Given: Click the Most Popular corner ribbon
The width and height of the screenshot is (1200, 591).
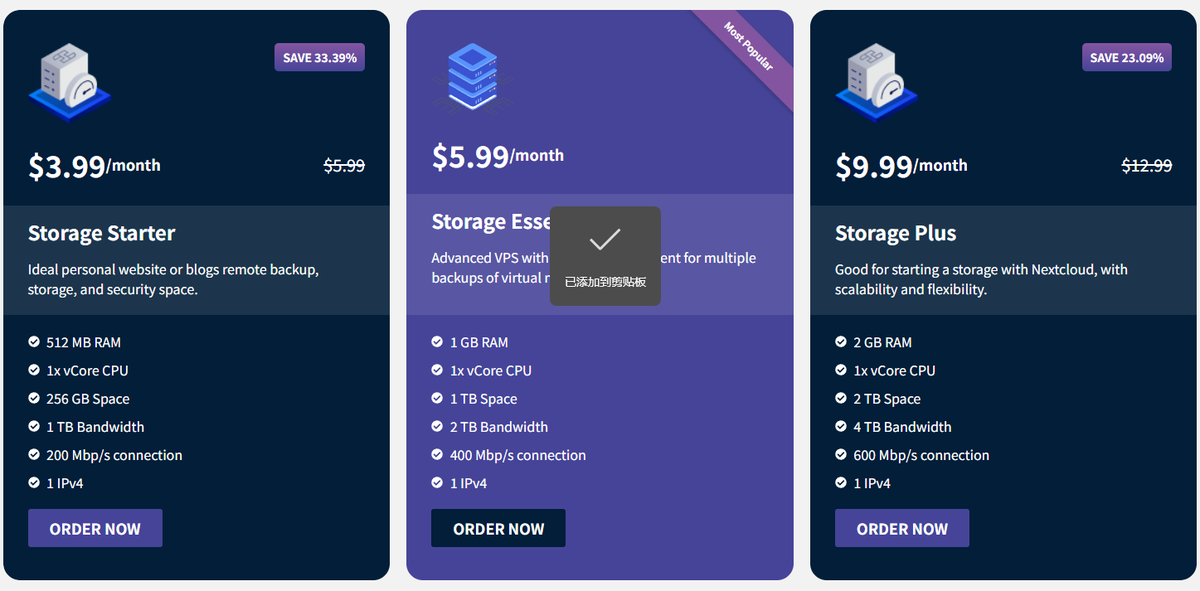Looking at the screenshot, I should (x=748, y=46).
